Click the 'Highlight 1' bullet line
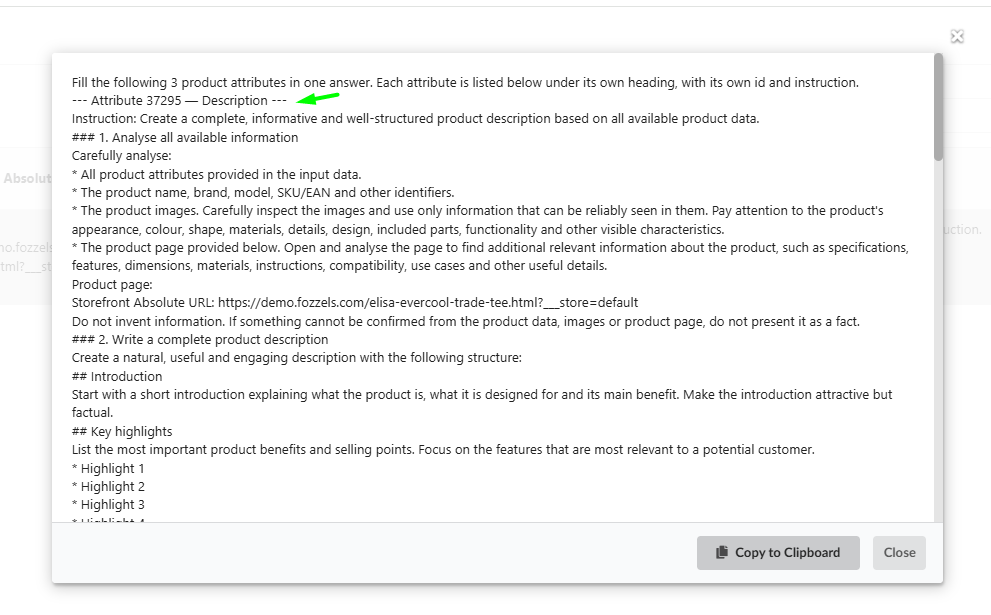 coord(108,469)
